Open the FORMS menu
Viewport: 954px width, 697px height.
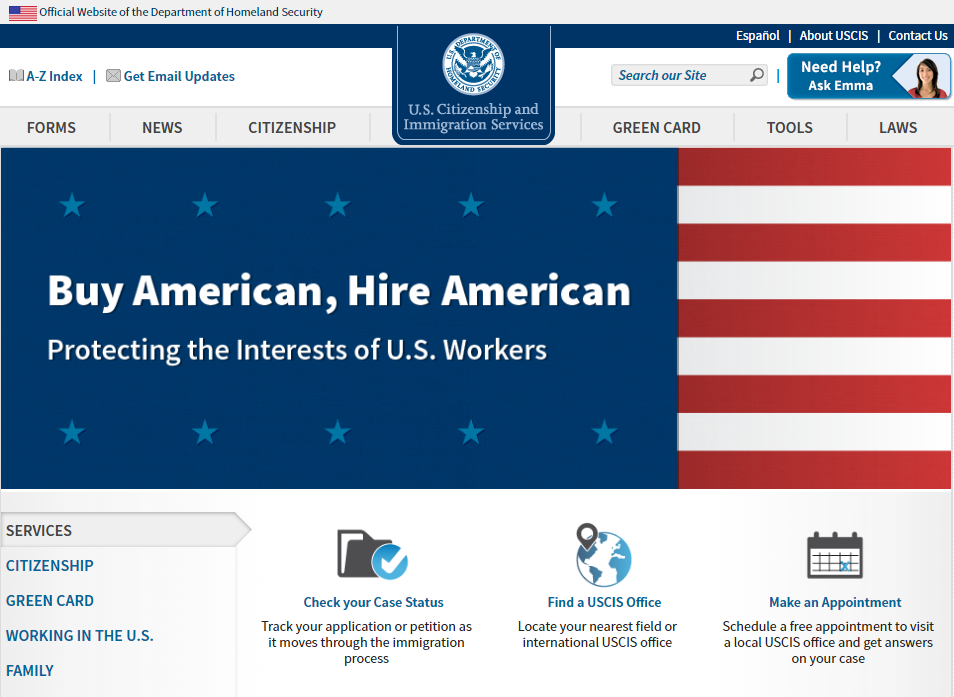(x=51, y=128)
